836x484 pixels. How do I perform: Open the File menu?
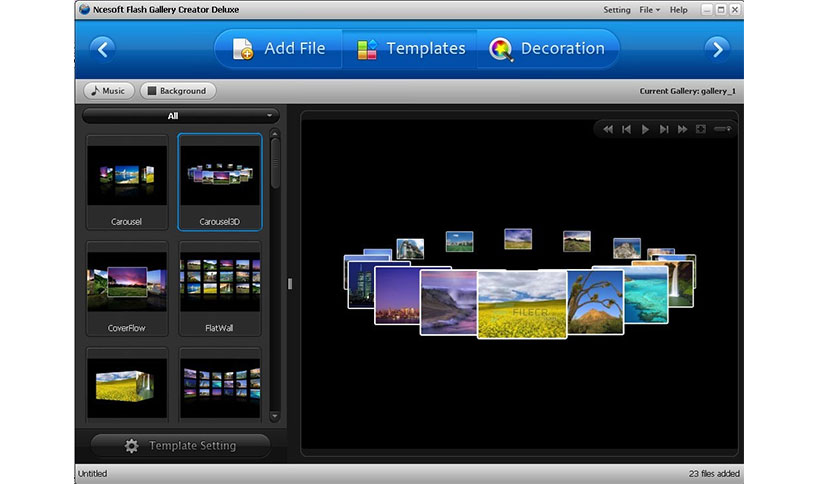[649, 10]
